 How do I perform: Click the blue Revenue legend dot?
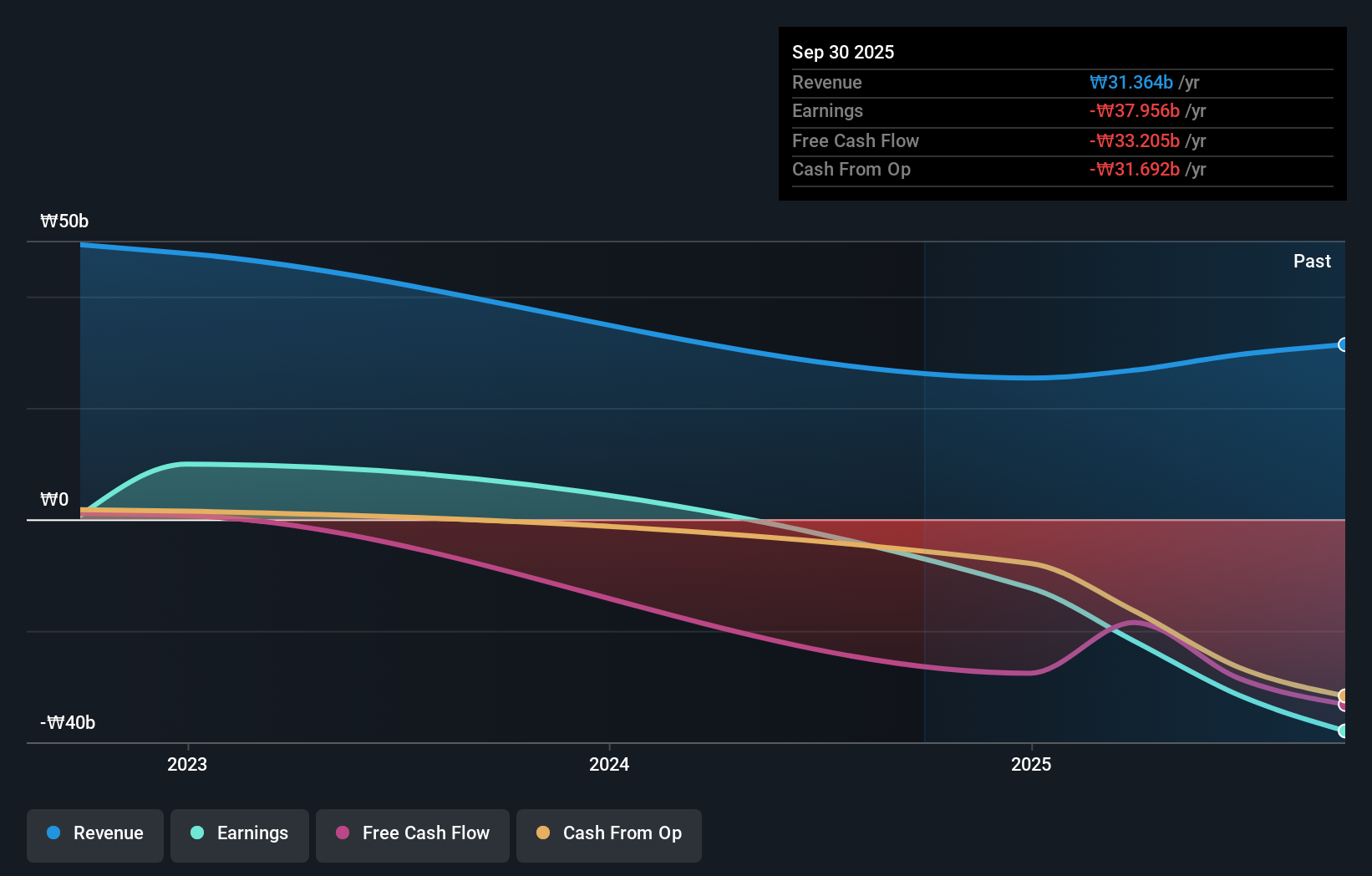coord(53,833)
